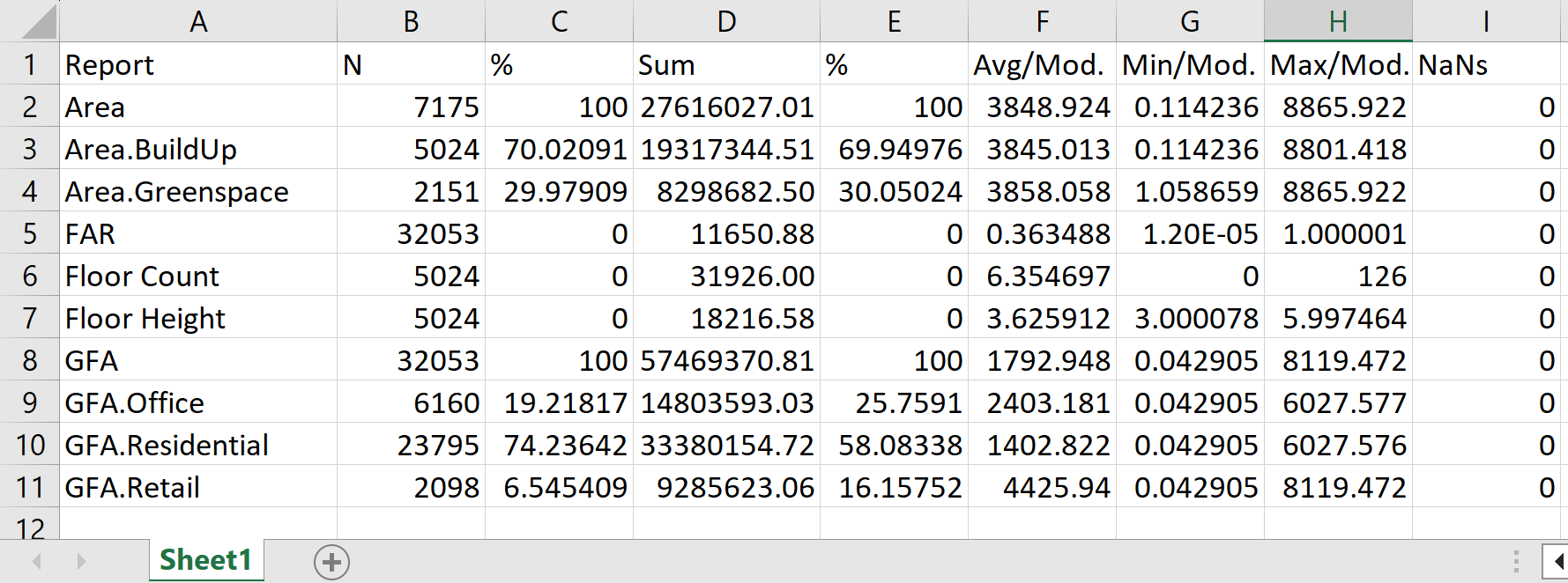Click cell with value 1792.948
Viewport: 1568px width, 583px height.
click(1042, 360)
